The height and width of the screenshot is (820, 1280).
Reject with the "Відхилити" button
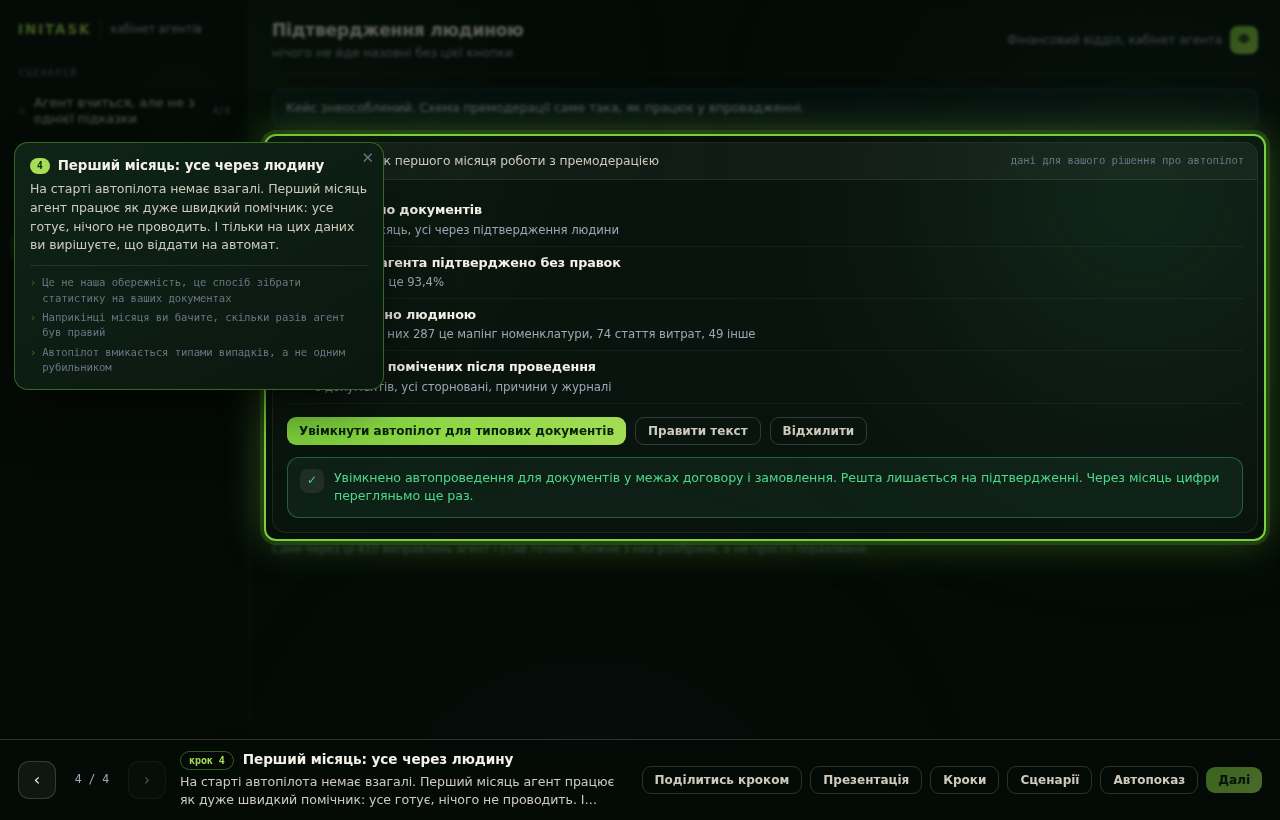point(818,431)
